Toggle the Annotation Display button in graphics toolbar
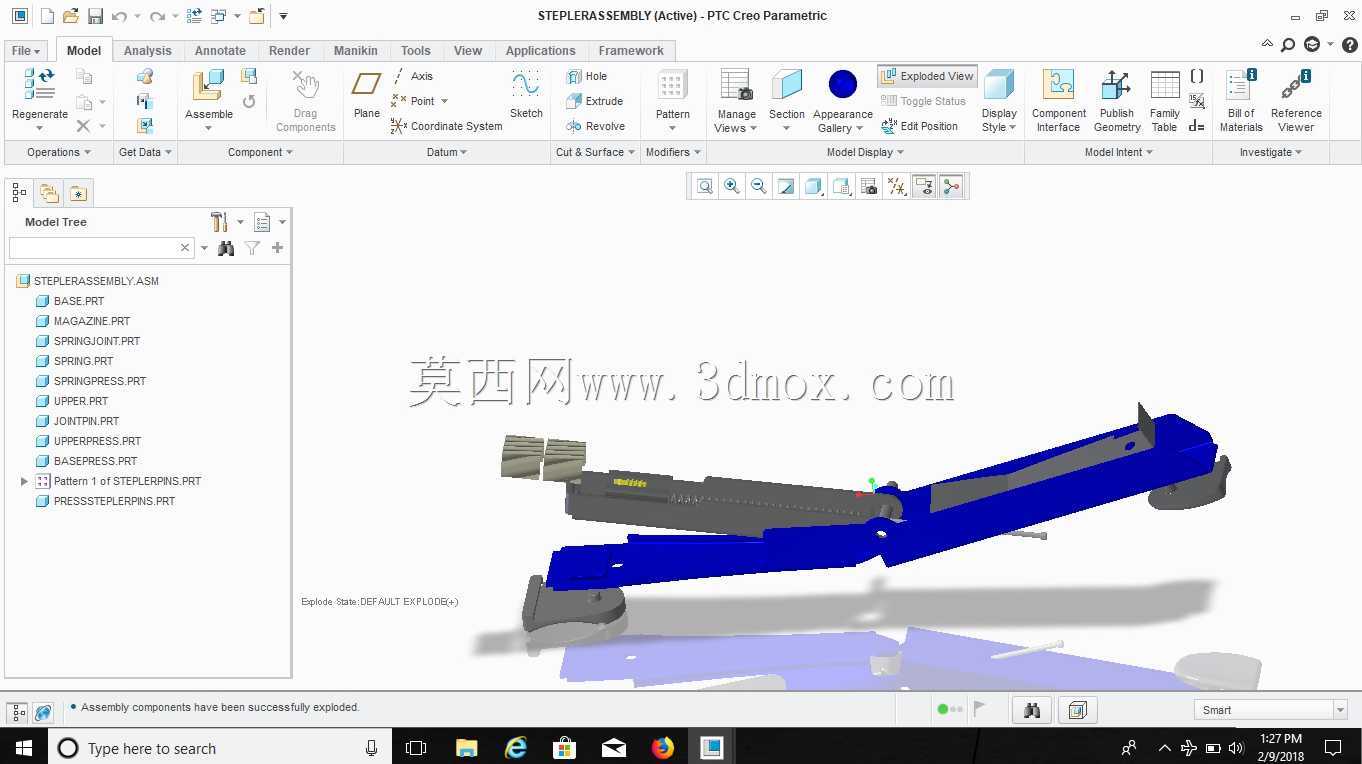This screenshot has width=1362, height=764. click(924, 186)
